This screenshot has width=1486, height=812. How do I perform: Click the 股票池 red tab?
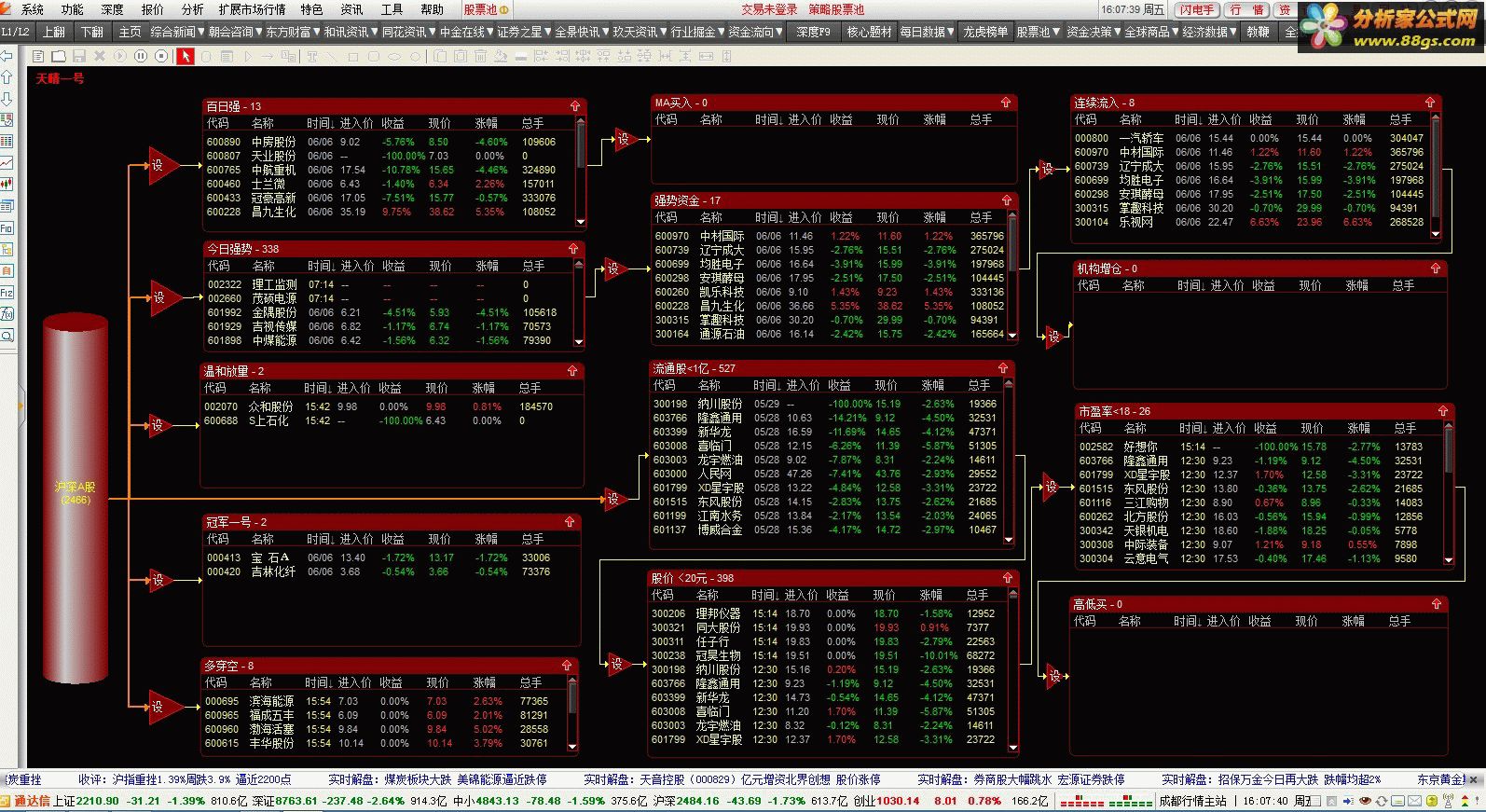[486, 9]
